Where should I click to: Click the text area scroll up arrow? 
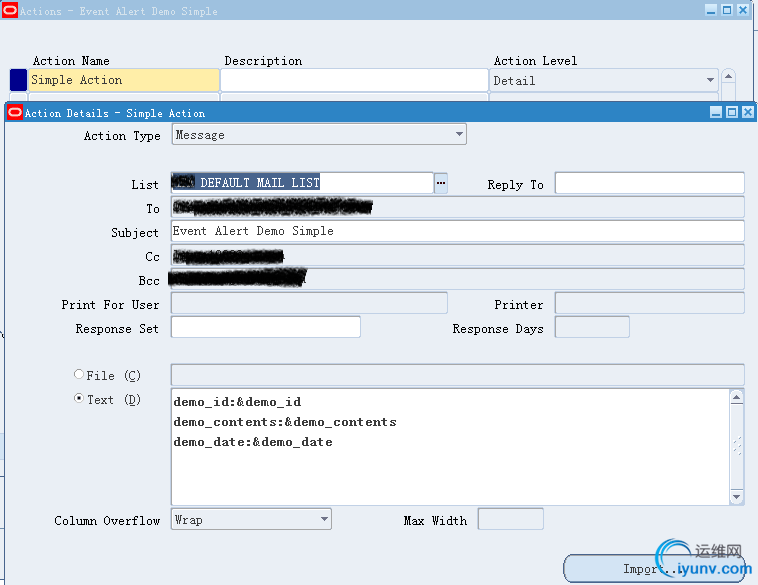(736, 398)
